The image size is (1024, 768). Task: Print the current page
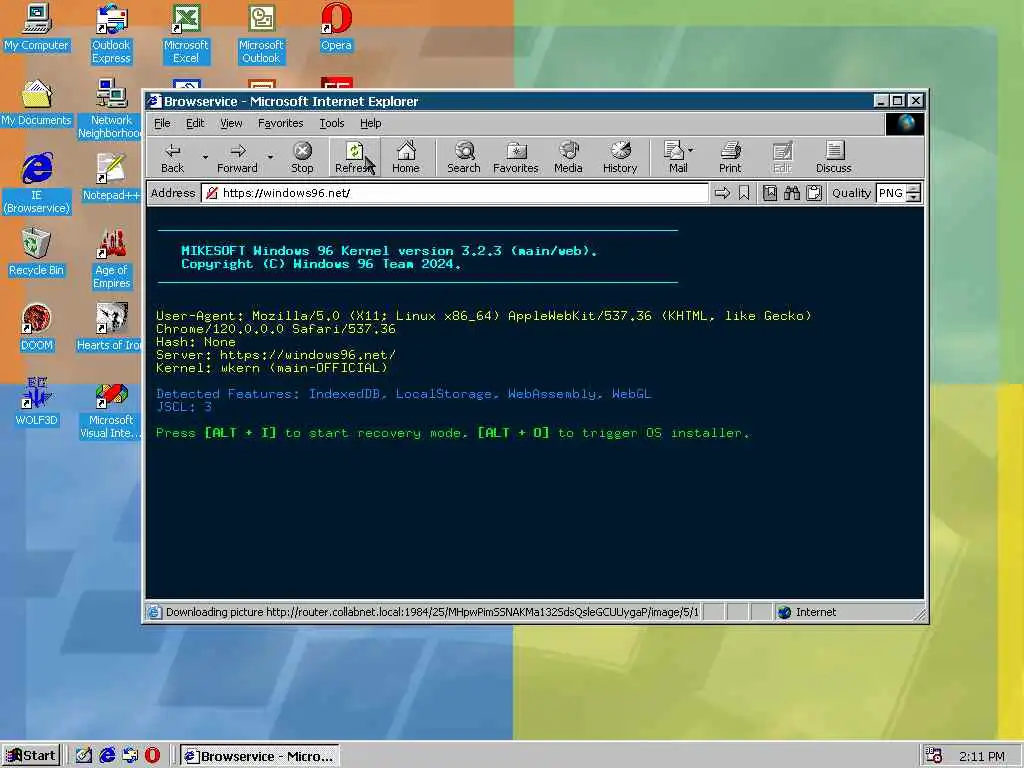point(730,157)
